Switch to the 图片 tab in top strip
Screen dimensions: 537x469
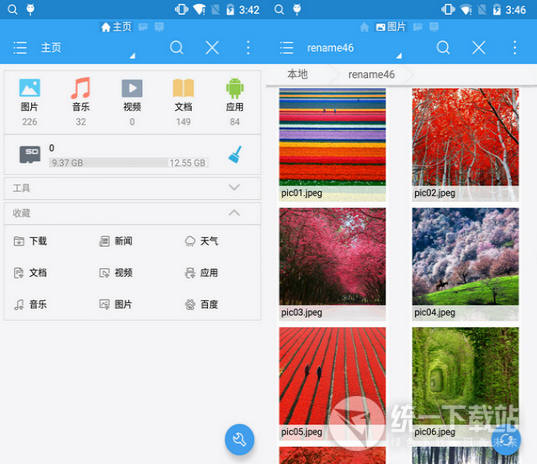tap(390, 27)
